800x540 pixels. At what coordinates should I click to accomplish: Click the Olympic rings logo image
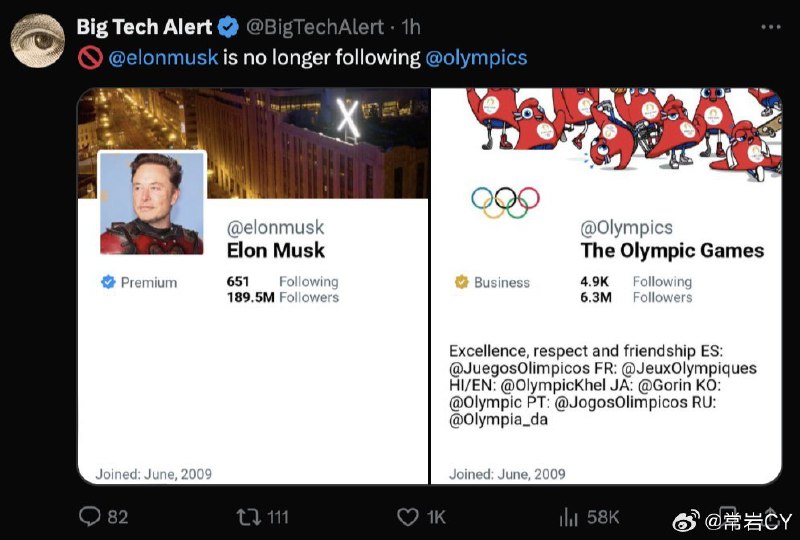pyautogui.click(x=505, y=202)
